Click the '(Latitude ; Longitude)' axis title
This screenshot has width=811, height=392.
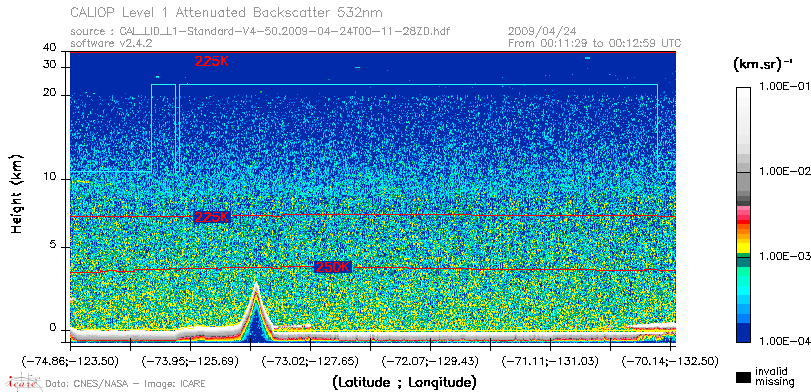click(404, 383)
